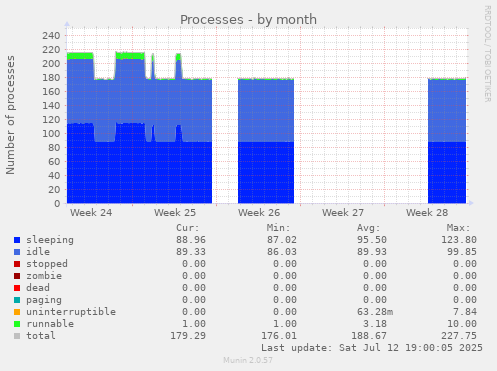Click idle maximum value 99.85
Viewport: 497px width, 371px height.
(462, 252)
